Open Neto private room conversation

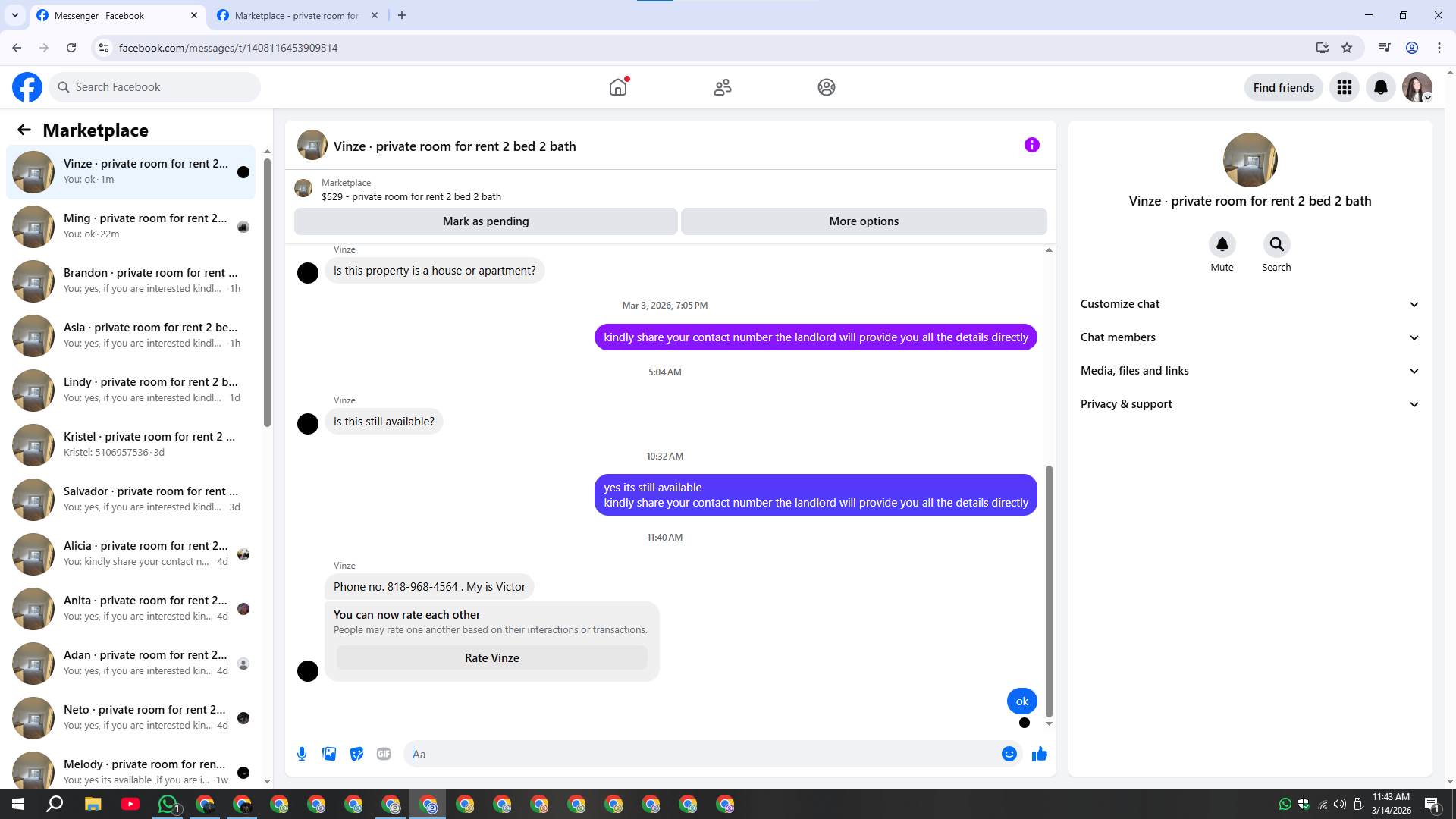coord(131,718)
